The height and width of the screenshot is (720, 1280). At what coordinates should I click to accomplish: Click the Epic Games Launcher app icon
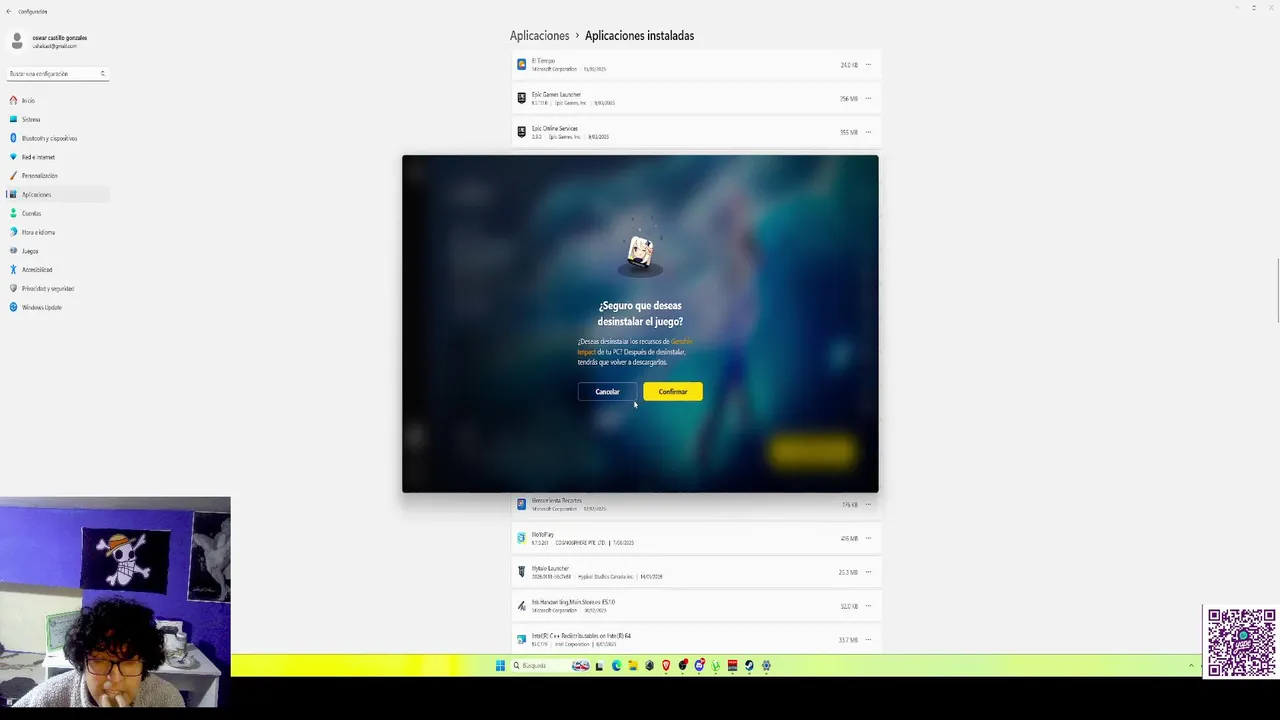pyautogui.click(x=521, y=98)
